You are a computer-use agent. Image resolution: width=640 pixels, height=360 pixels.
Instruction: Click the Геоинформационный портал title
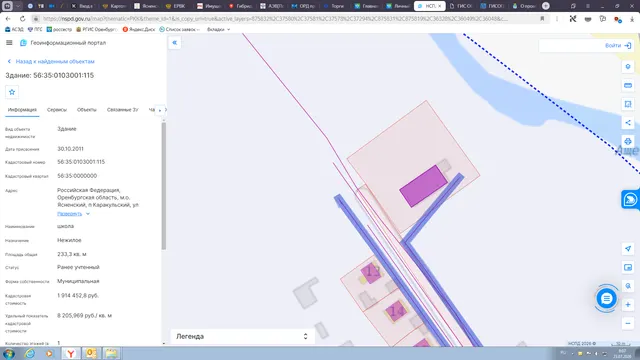click(x=68, y=43)
